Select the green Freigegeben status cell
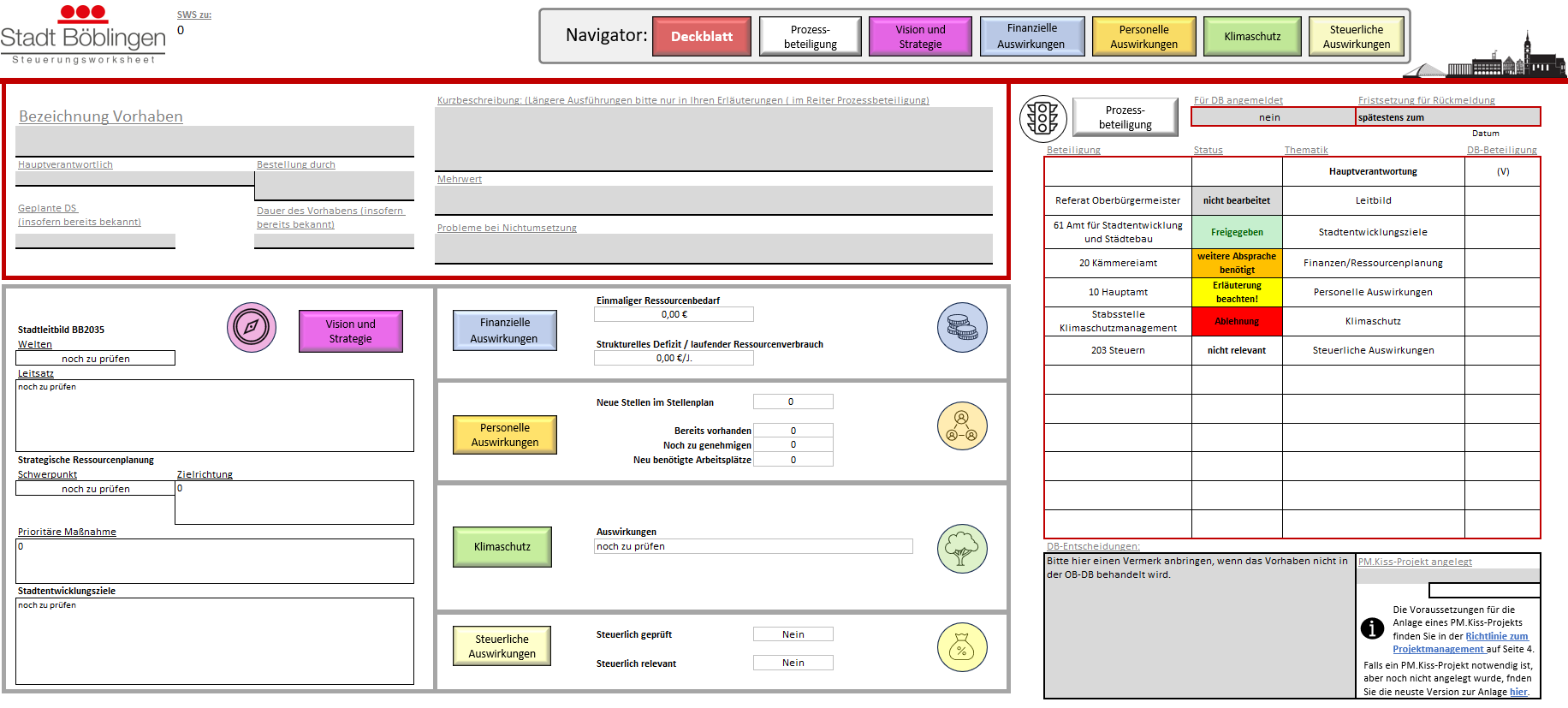 tap(1237, 232)
